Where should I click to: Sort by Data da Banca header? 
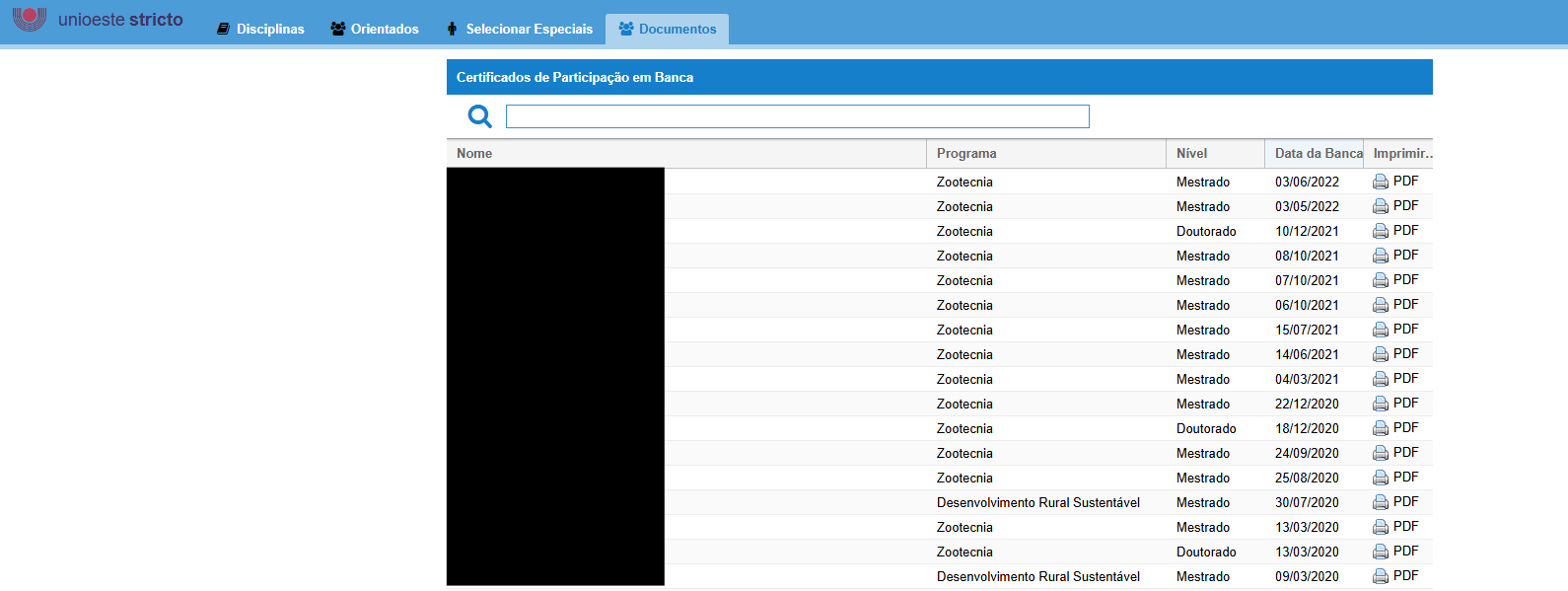pyautogui.click(x=1318, y=153)
